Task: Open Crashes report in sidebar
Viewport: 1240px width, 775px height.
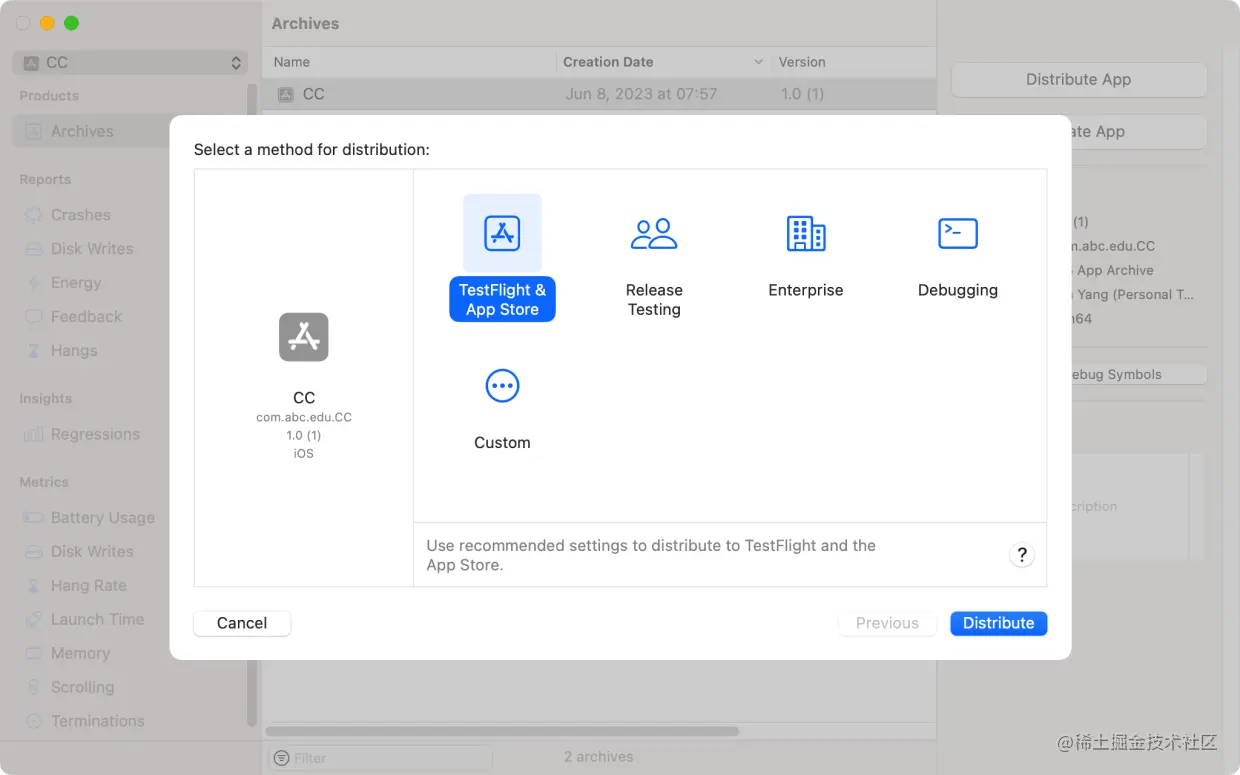Action: pos(81,215)
